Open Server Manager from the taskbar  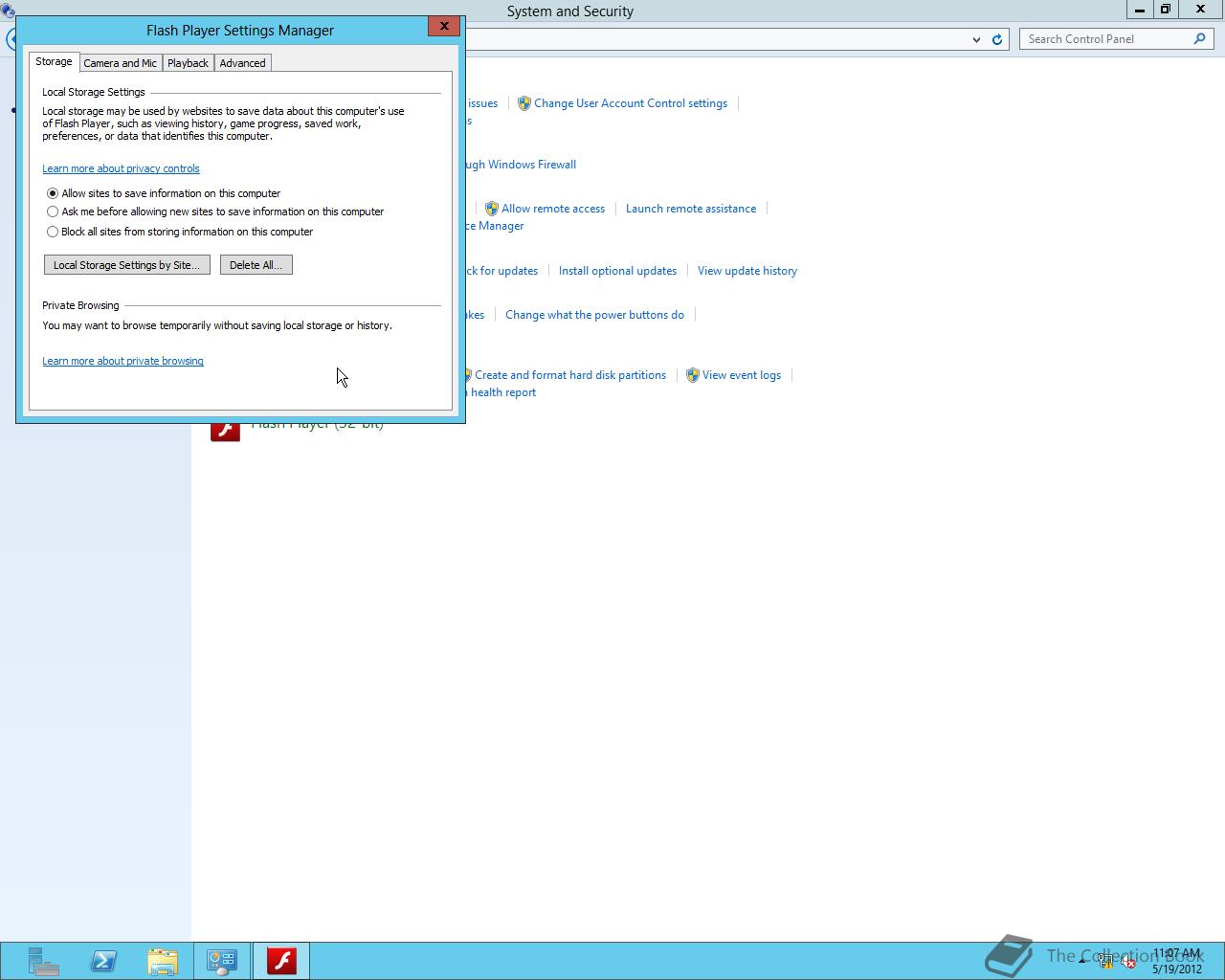pyautogui.click(x=43, y=961)
